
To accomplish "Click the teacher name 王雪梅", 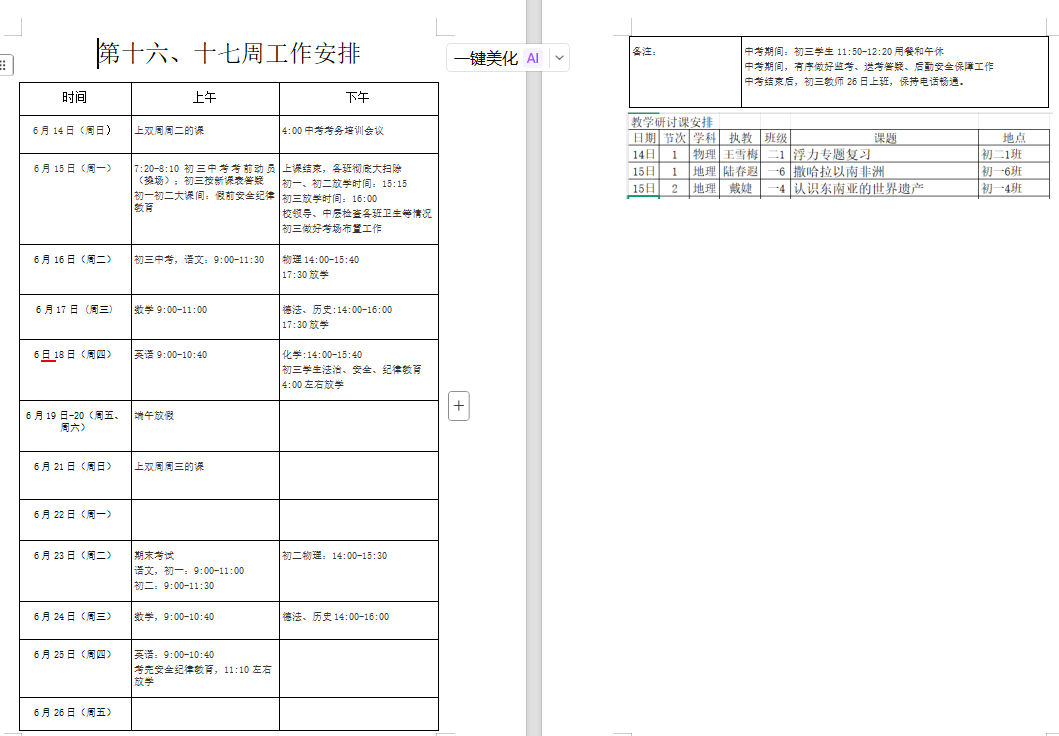I will coord(740,155).
